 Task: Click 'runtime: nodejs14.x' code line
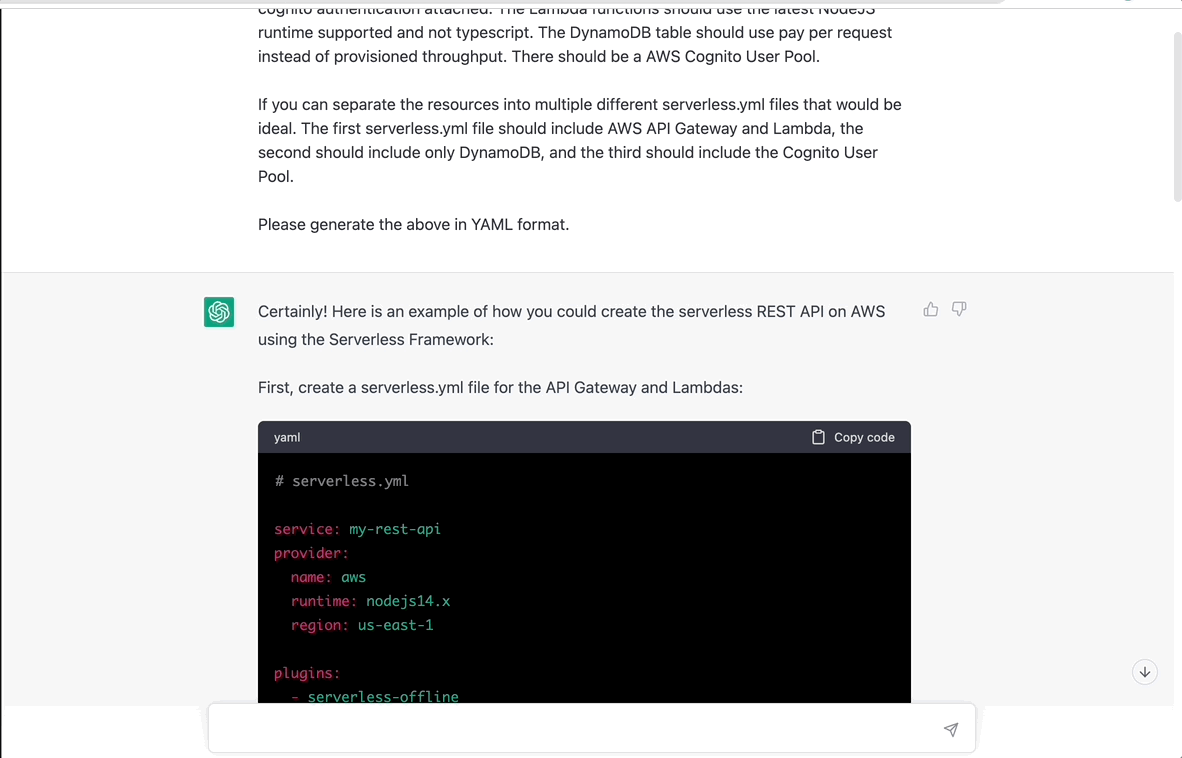point(370,601)
